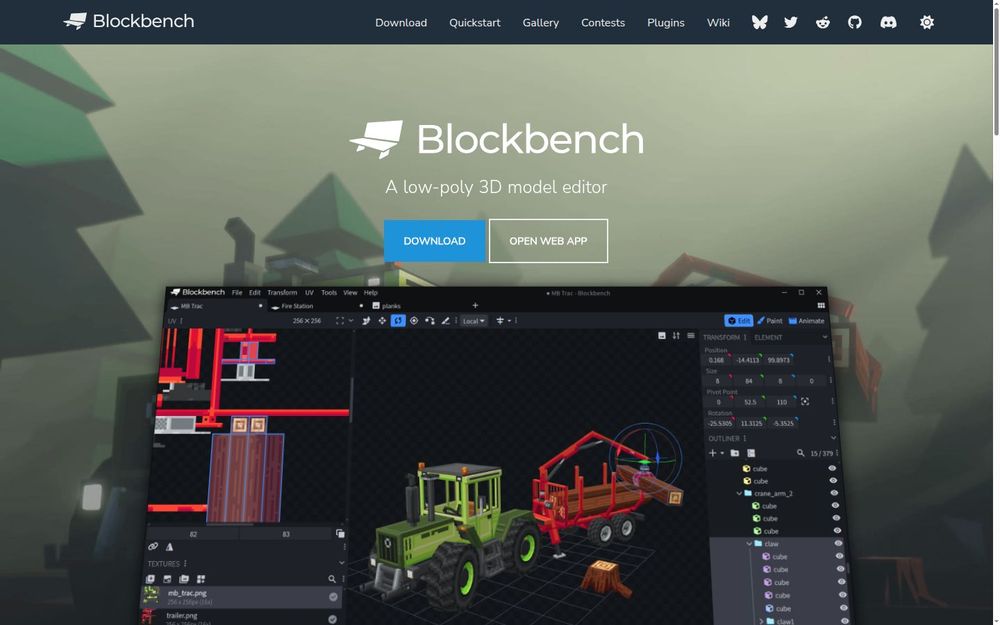Image resolution: width=1000 pixels, height=625 pixels.
Task: Select the highlighted blue Rotate tool
Action: point(398,321)
